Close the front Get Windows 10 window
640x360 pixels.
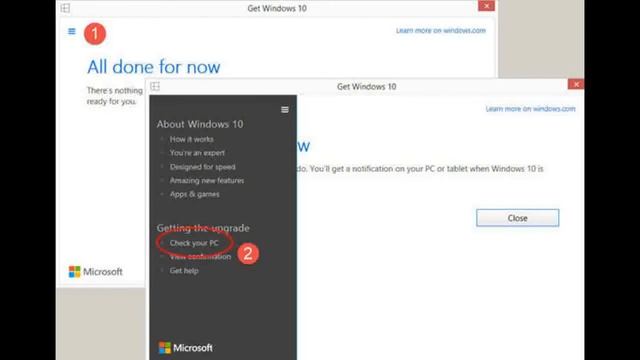coord(576,84)
